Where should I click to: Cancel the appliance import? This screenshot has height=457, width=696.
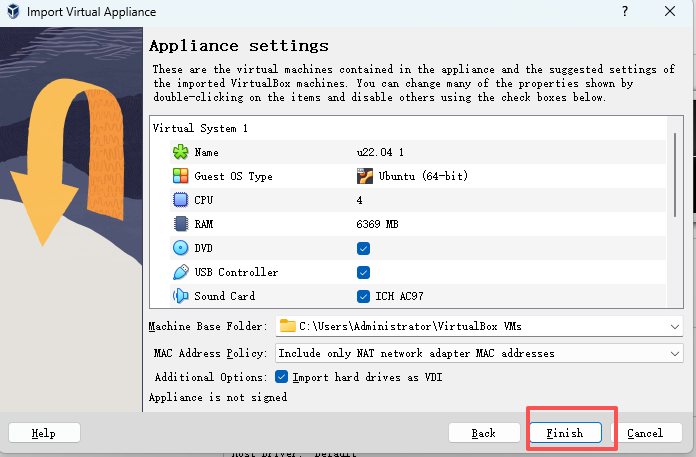(645, 433)
